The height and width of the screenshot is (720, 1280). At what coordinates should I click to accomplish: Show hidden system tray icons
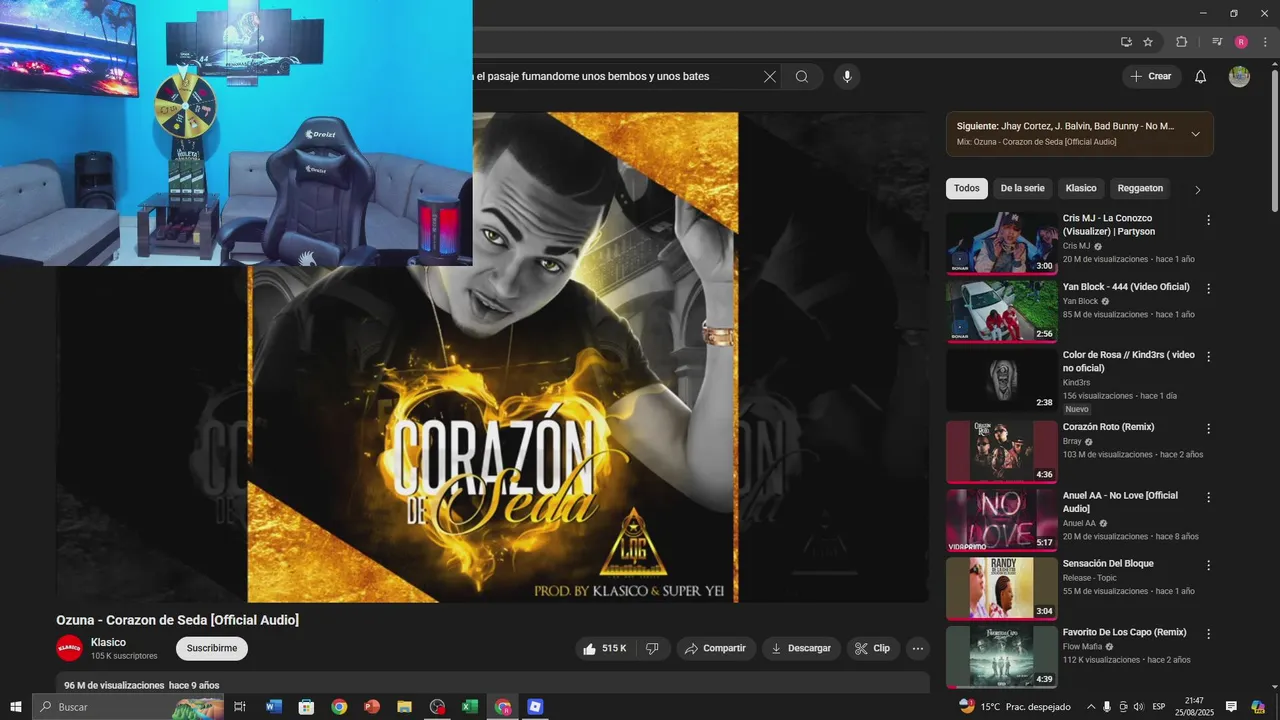[1091, 707]
